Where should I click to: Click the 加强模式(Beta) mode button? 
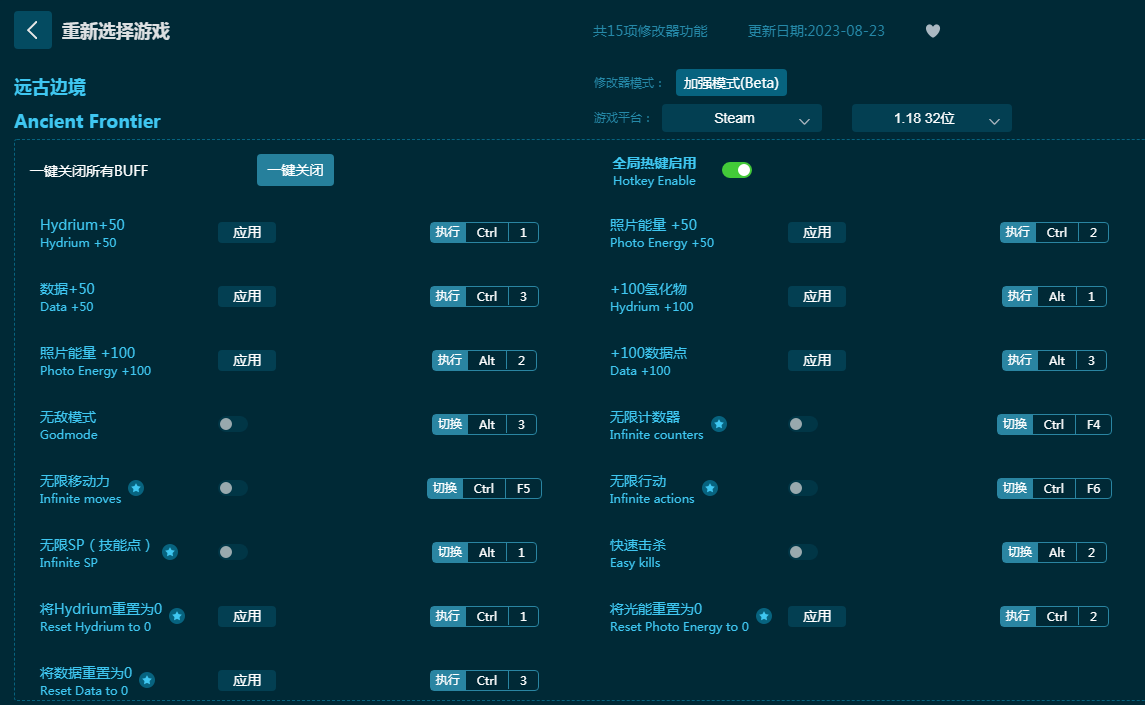pos(731,83)
